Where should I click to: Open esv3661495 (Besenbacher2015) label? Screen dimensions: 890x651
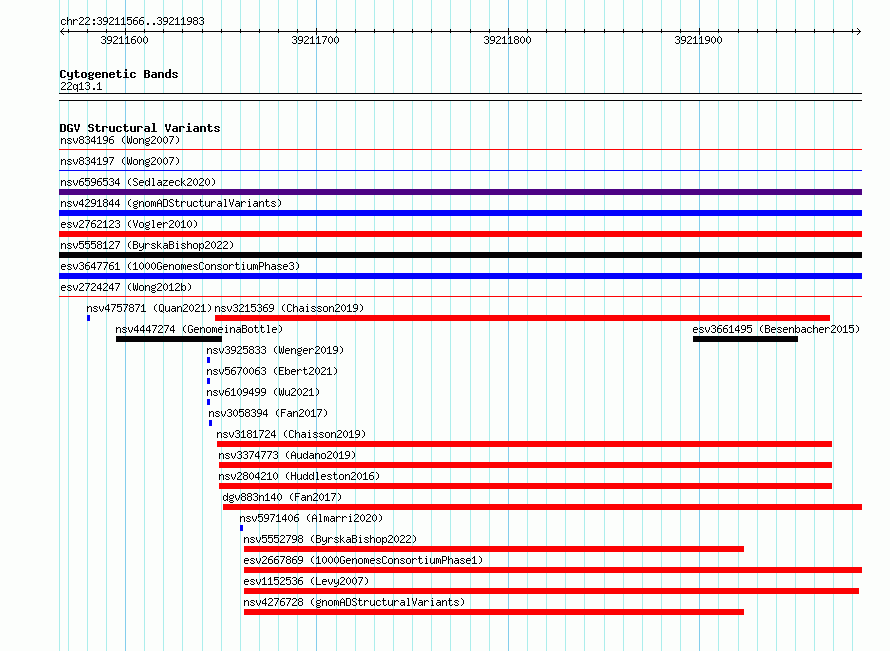[x=776, y=329]
